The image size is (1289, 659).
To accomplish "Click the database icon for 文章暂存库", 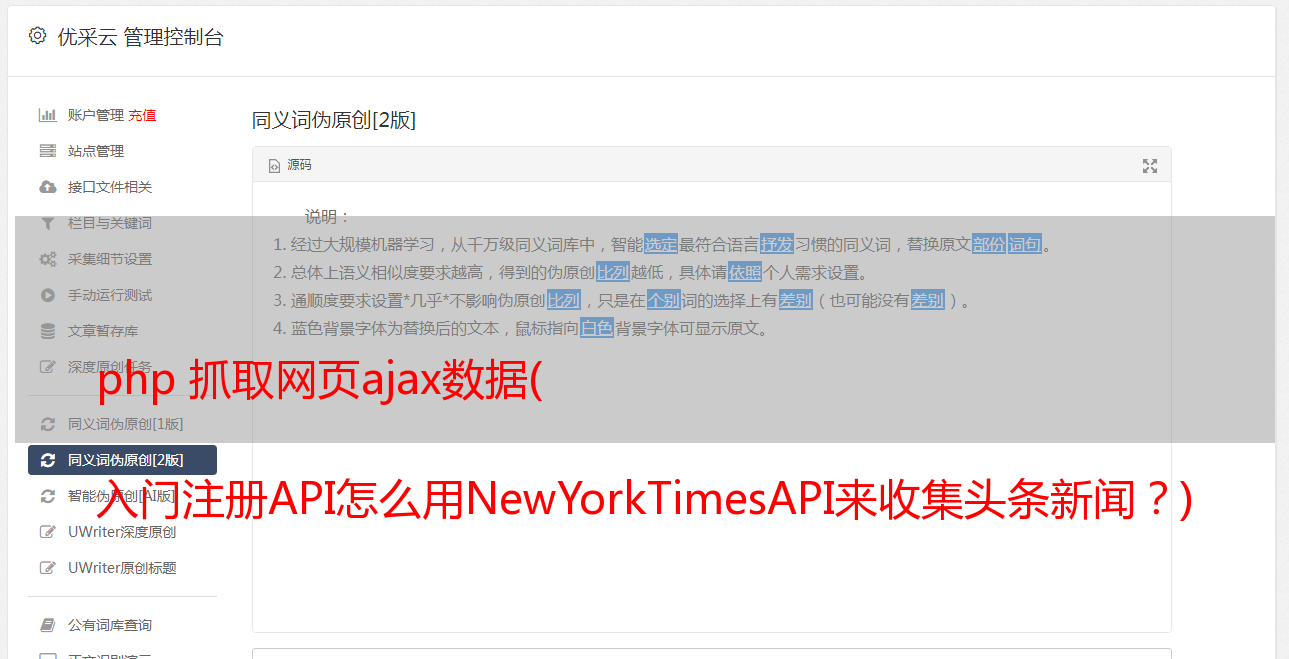I will [47, 331].
